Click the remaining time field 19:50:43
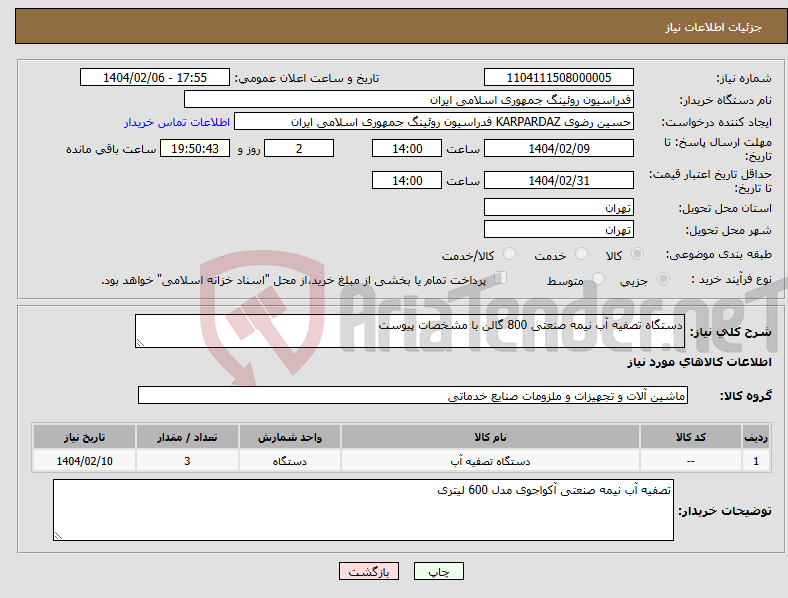 (195, 148)
